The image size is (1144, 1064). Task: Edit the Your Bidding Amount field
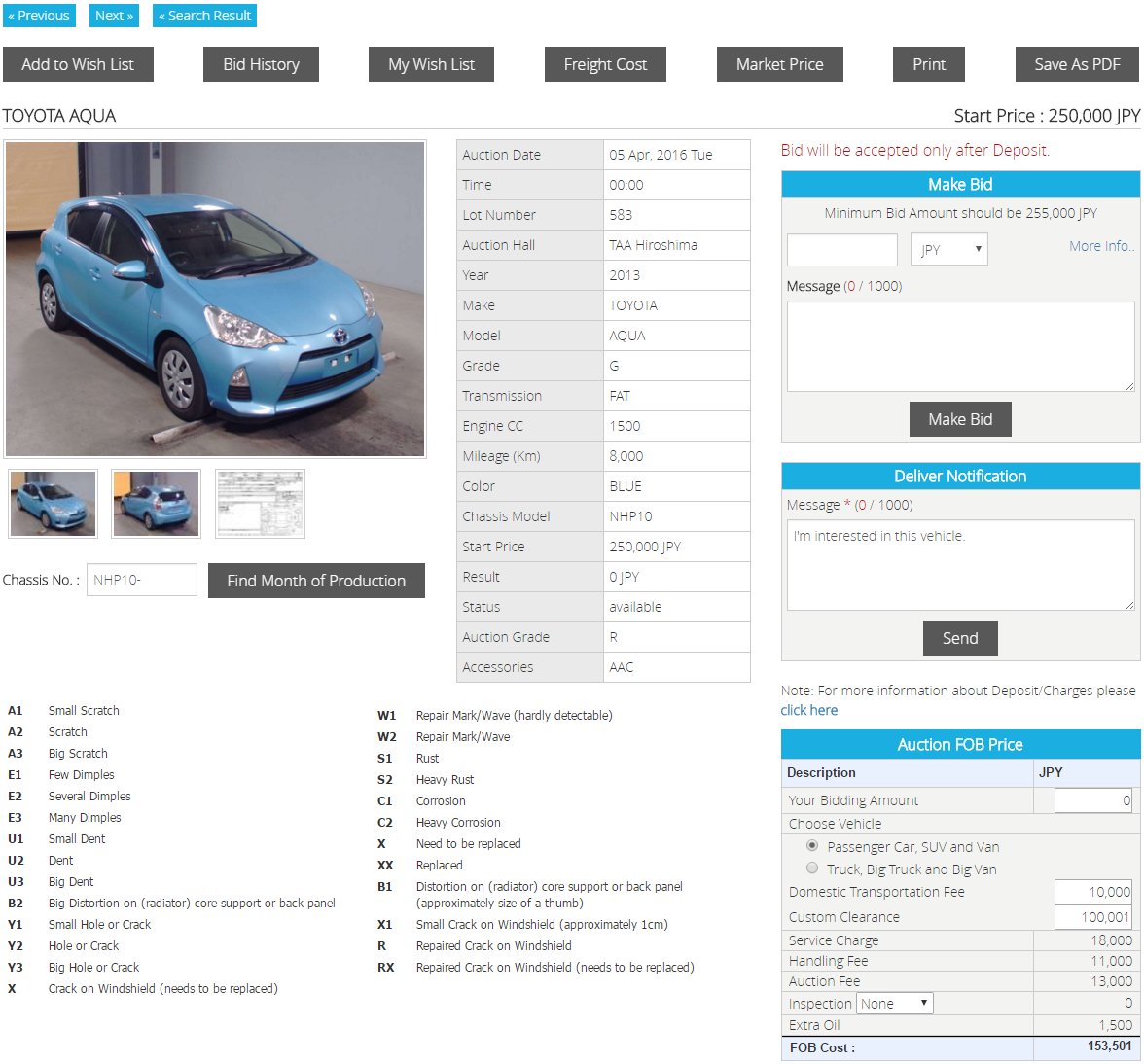1093,799
